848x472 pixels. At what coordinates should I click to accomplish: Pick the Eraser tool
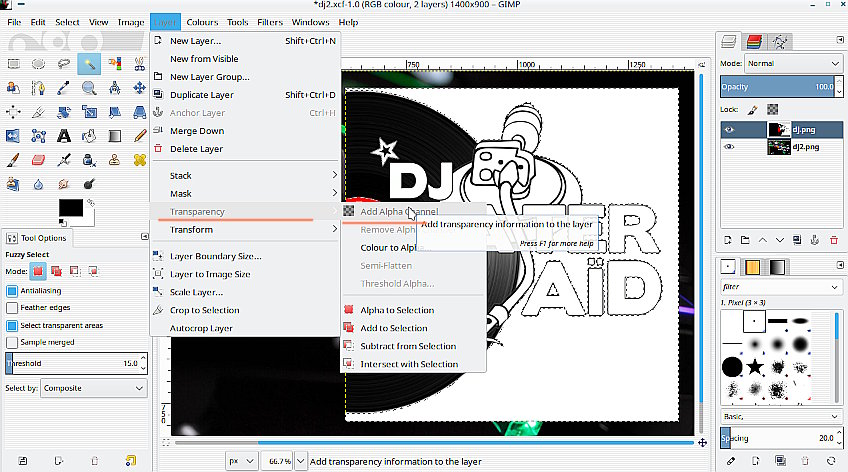pos(39,160)
